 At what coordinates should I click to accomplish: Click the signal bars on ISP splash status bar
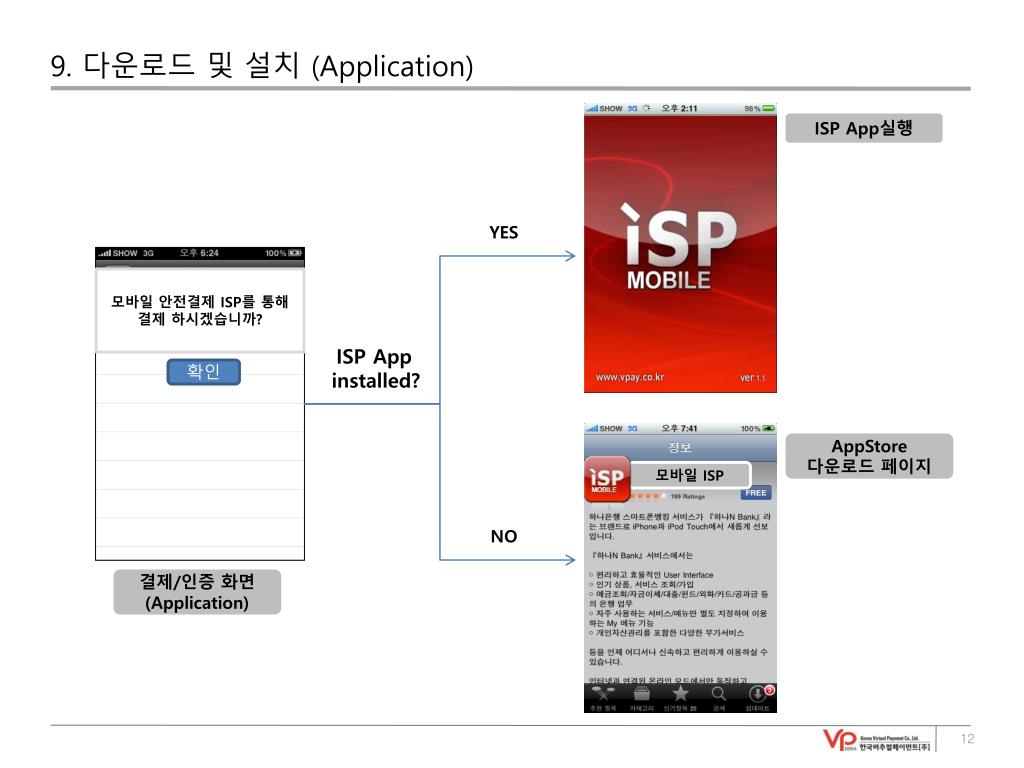pos(592,108)
